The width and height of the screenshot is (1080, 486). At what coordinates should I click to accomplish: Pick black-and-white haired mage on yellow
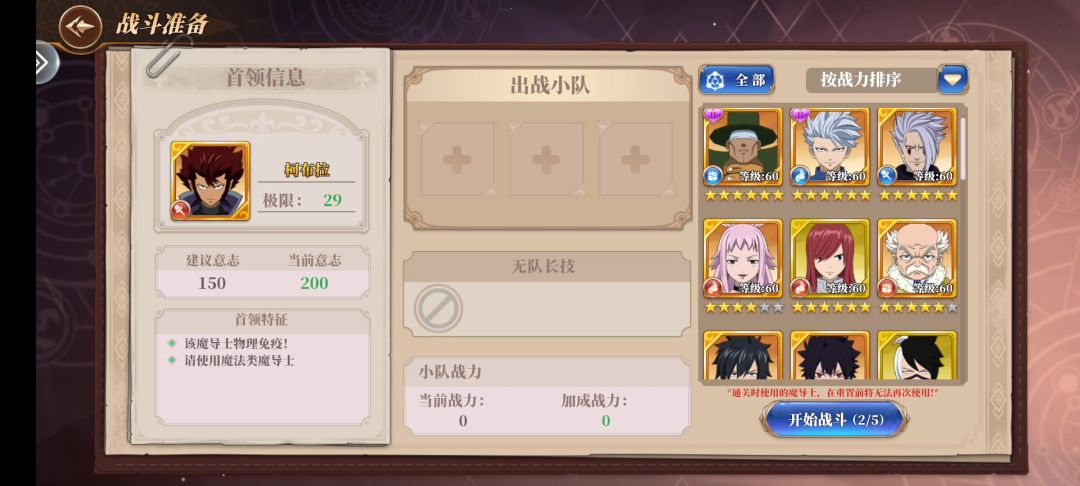pyautogui.click(x=917, y=355)
